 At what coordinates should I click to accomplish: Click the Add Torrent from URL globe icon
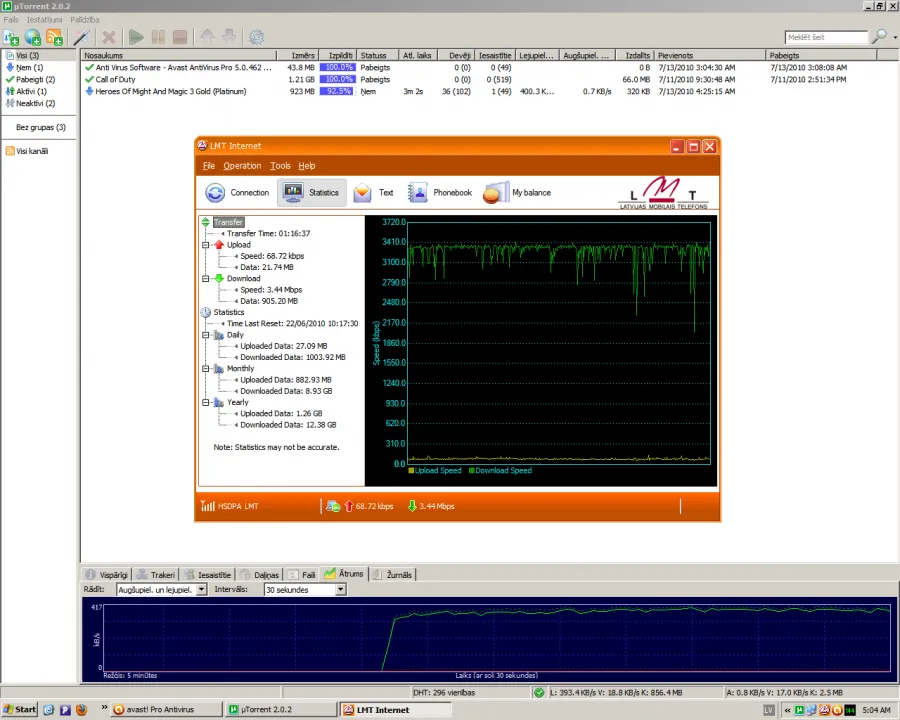click(33, 38)
